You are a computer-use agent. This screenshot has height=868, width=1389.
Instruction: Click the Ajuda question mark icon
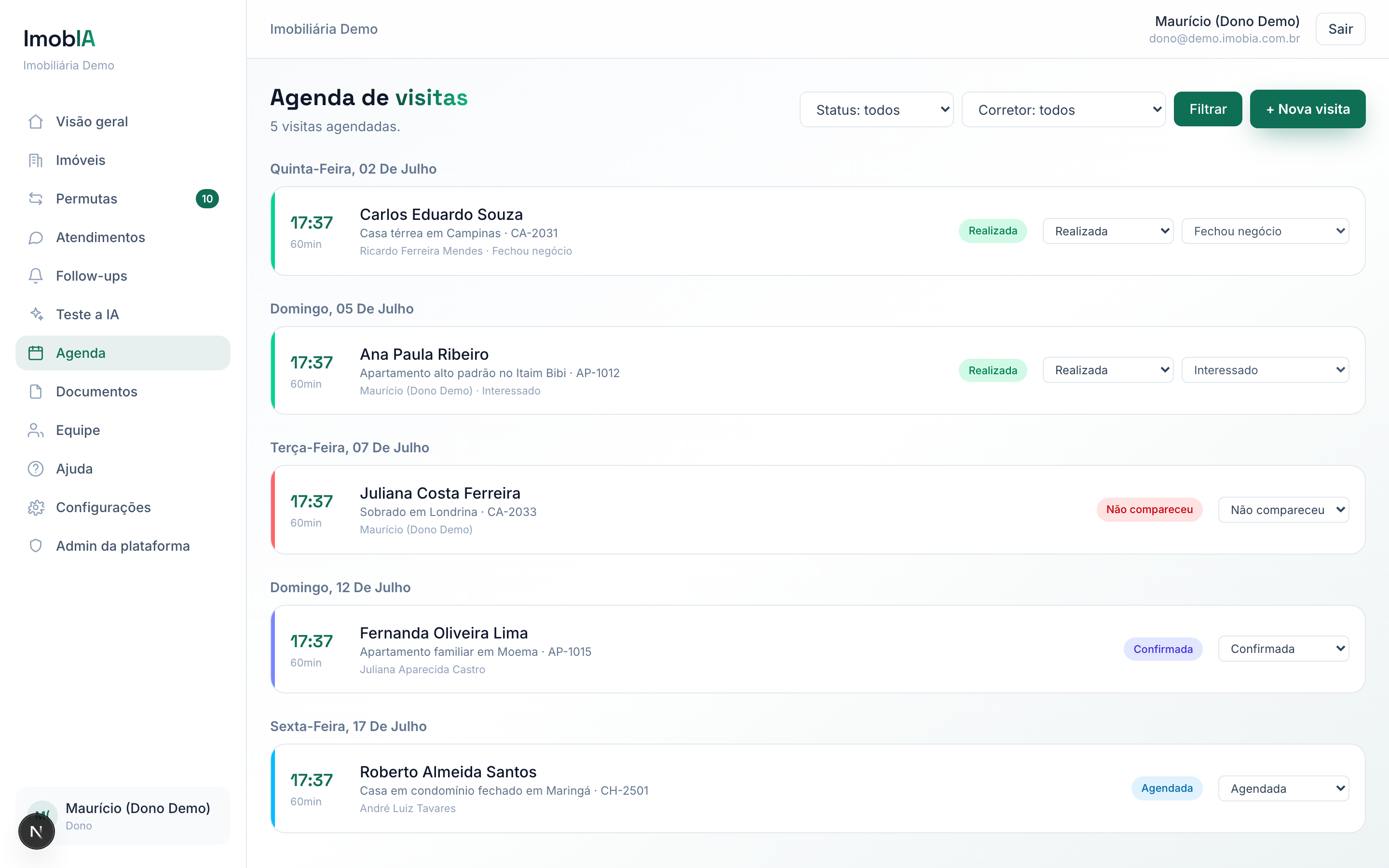(36, 468)
